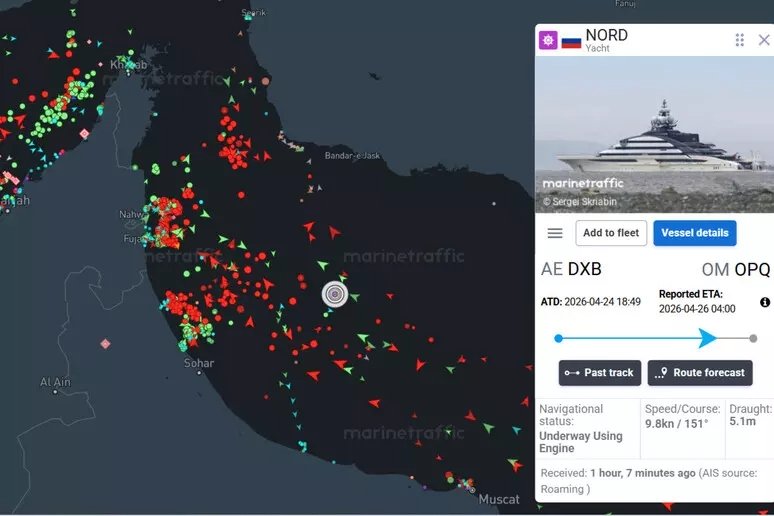
Task: Click the OPQ destination port code
Action: [752, 269]
